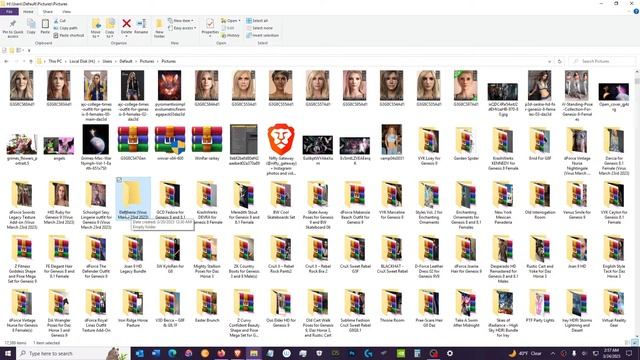
Task: Click Select none in the ribbon
Action: [x=259, y=28]
